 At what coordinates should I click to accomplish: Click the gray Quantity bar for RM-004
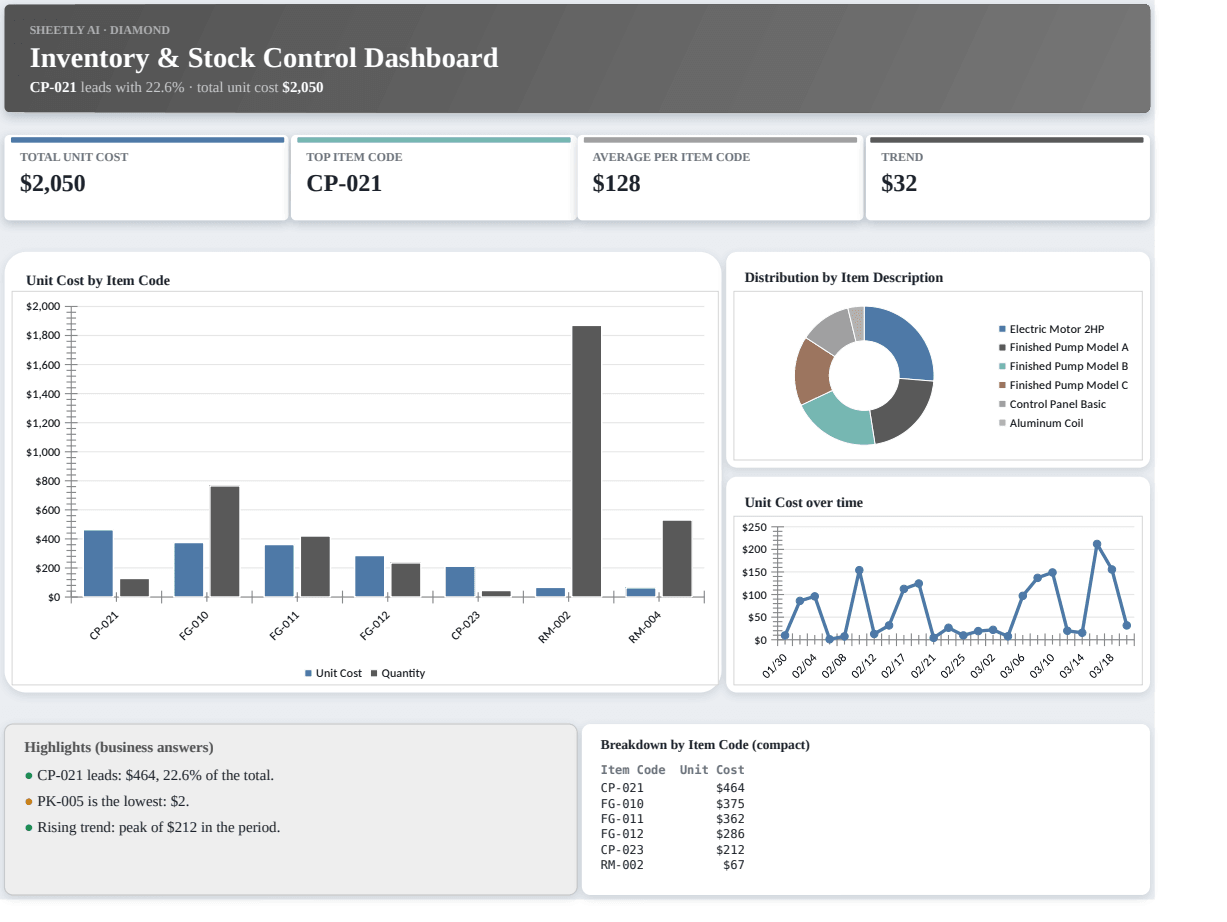677,559
